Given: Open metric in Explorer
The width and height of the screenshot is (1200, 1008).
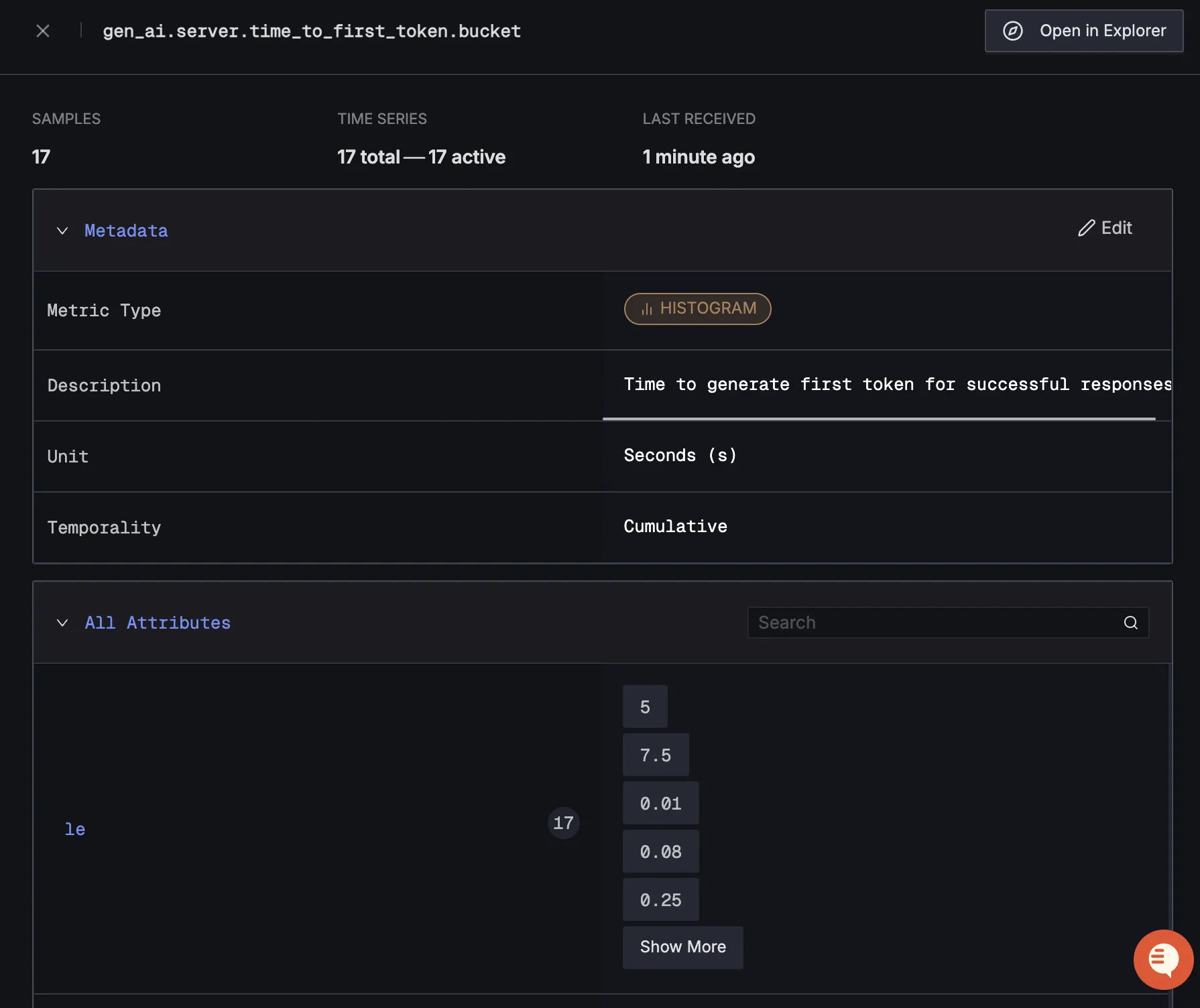Looking at the screenshot, I should click(1083, 31).
